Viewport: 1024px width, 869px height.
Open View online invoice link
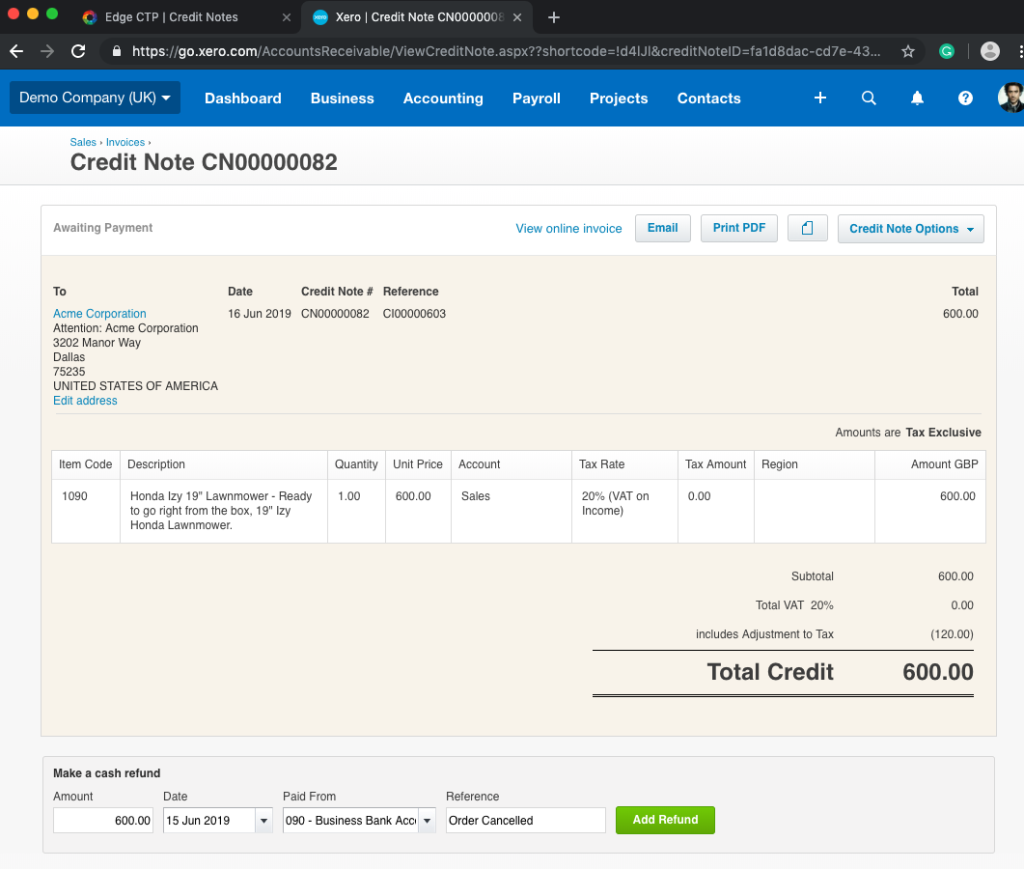[x=568, y=229]
